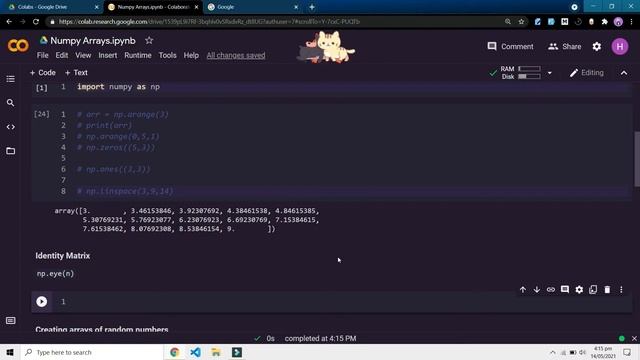Open the account avatar menu

[x=620, y=47]
